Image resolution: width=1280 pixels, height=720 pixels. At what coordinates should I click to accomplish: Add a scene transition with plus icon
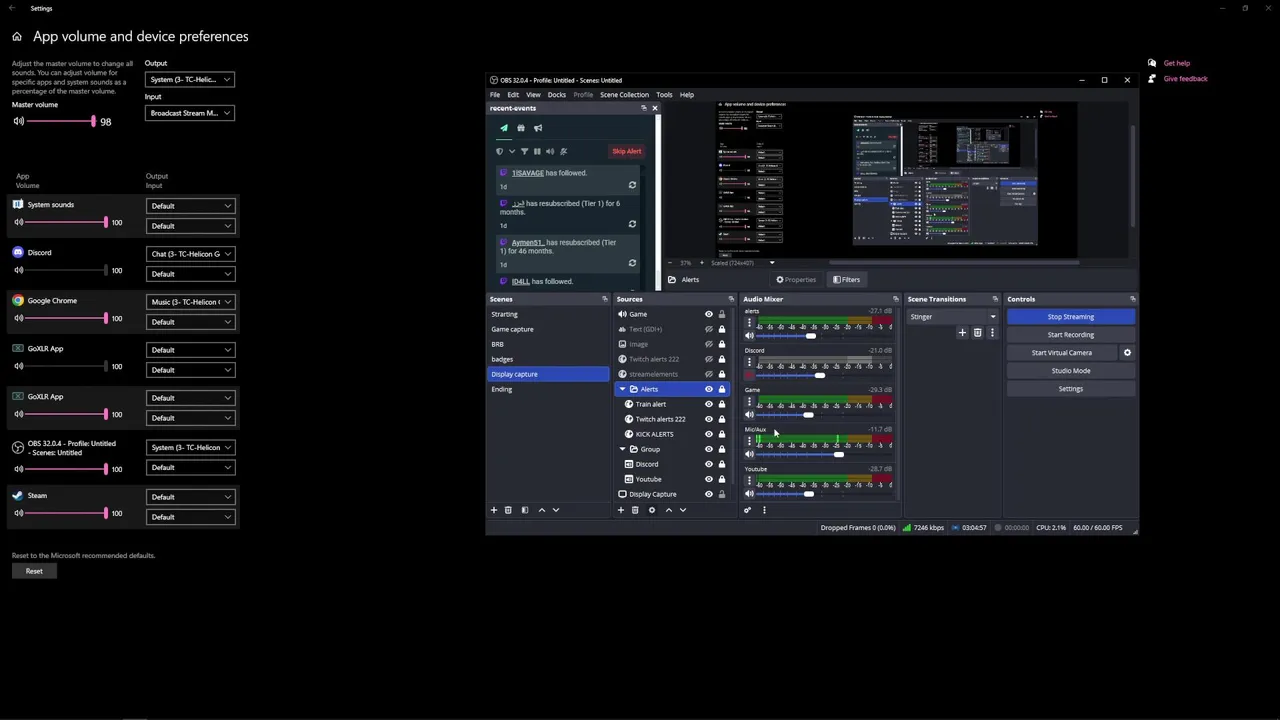pos(962,333)
